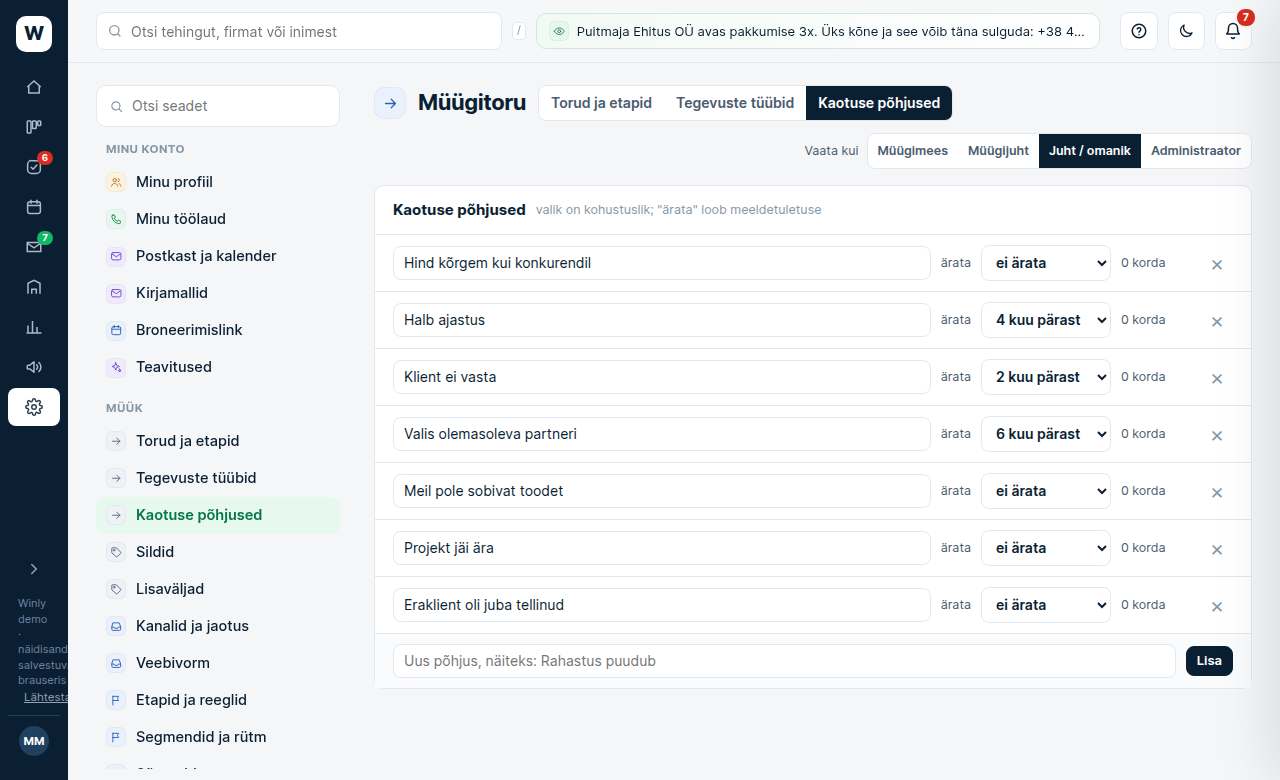This screenshot has height=780, width=1280.
Task: Delete the 'Klient ei vasta' row
Action: 1217,379
